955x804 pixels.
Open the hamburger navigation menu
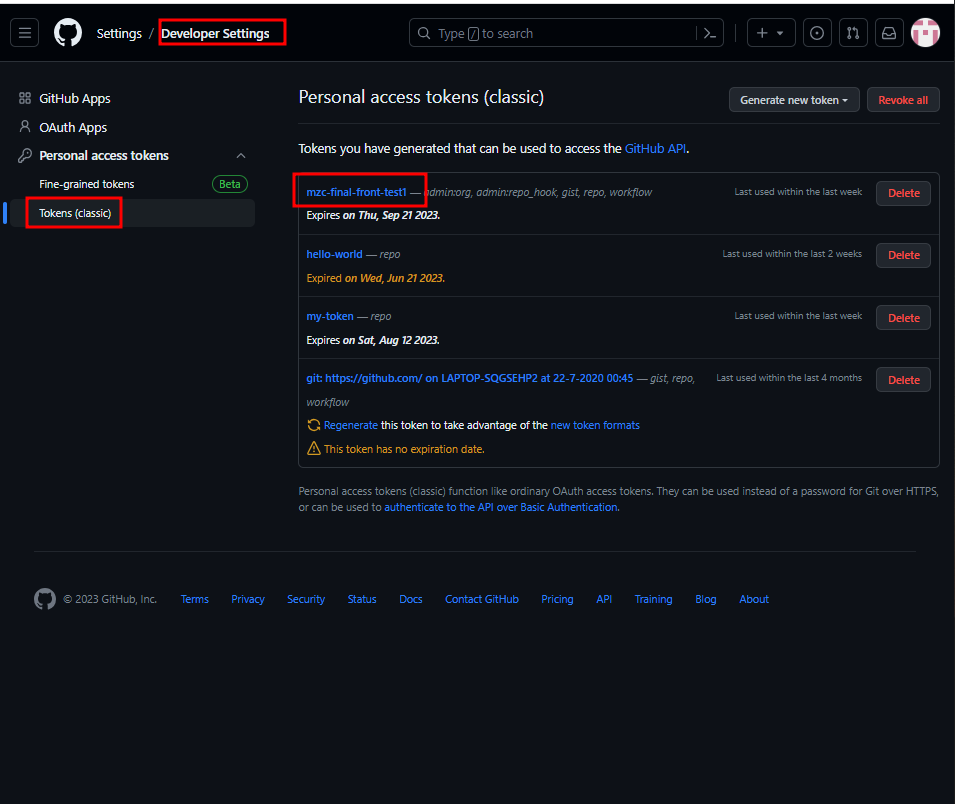[x=25, y=33]
